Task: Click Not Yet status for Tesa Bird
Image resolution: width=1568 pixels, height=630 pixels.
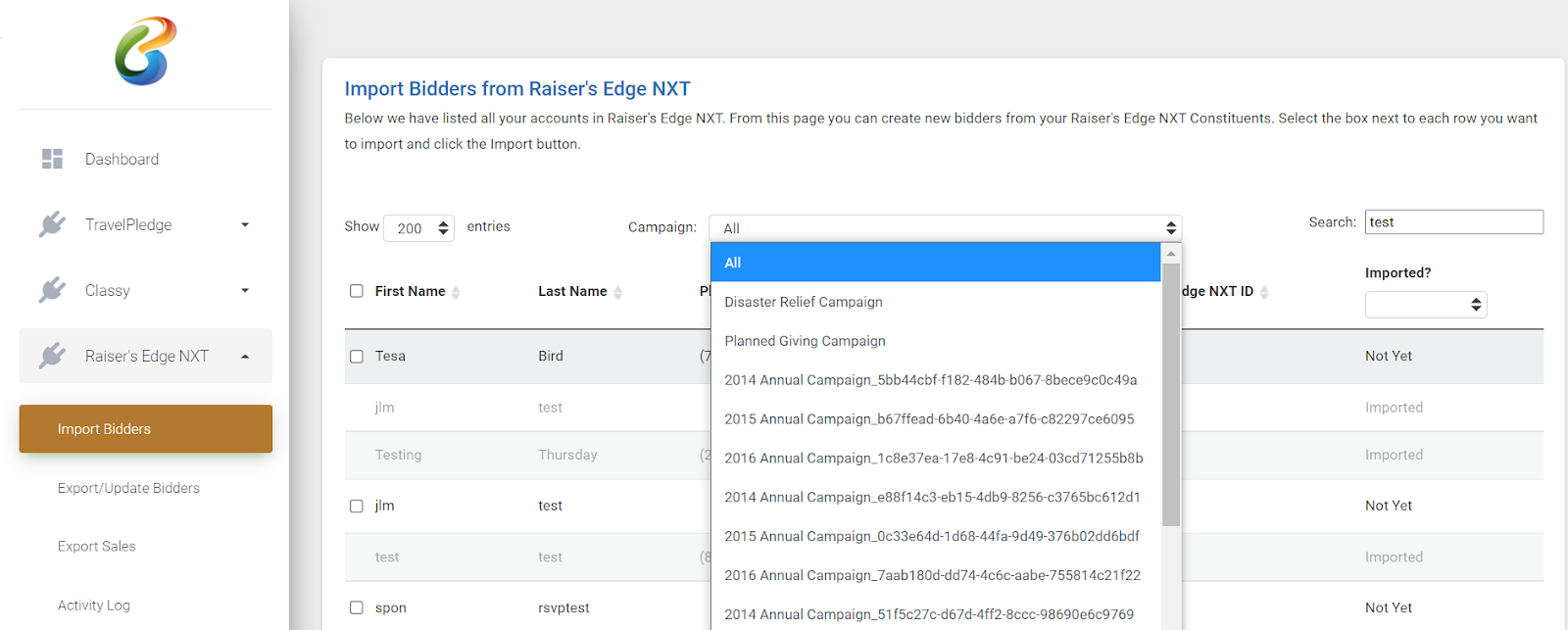Action: click(1389, 357)
